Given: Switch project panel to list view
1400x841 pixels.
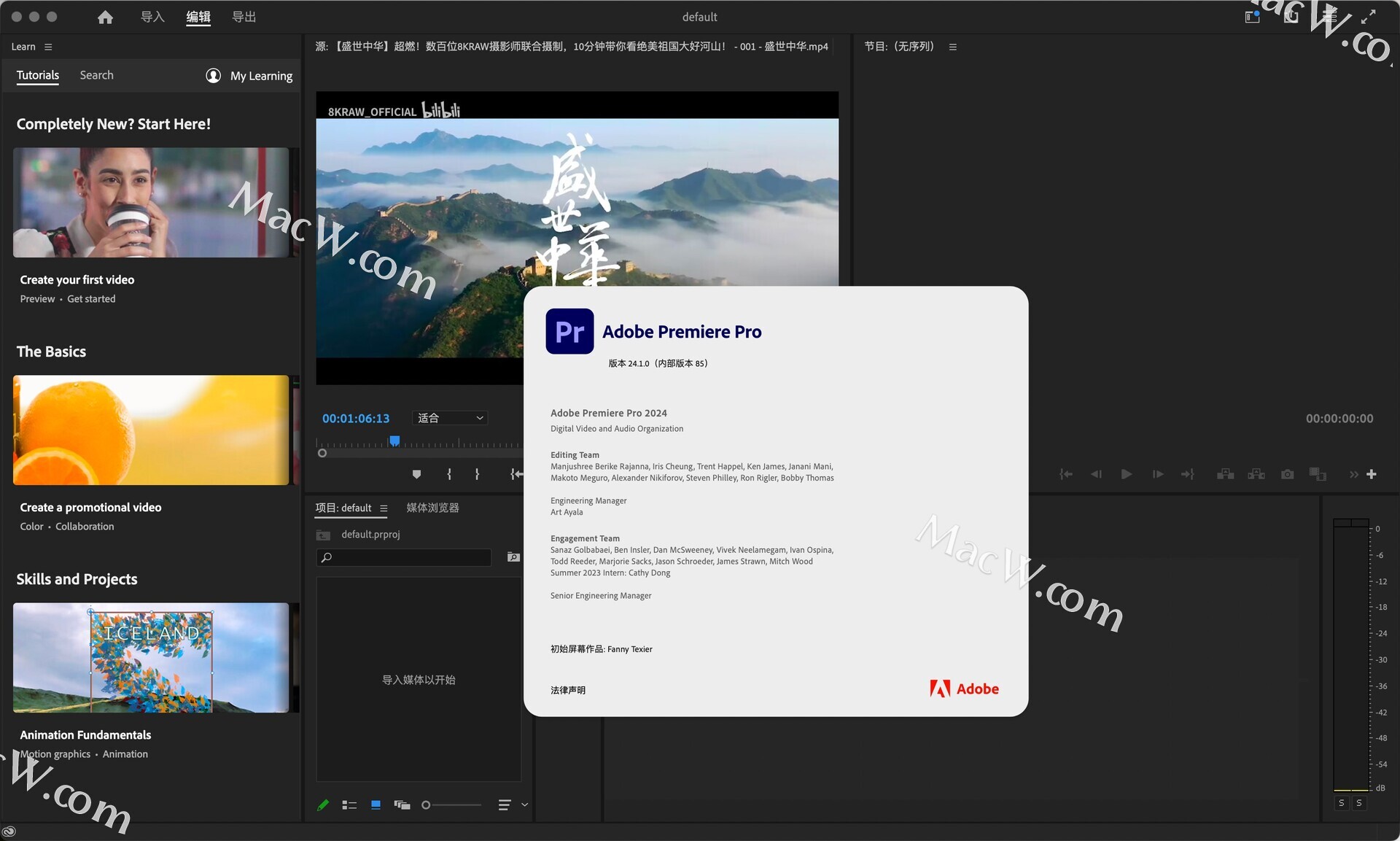Looking at the screenshot, I should tap(349, 805).
